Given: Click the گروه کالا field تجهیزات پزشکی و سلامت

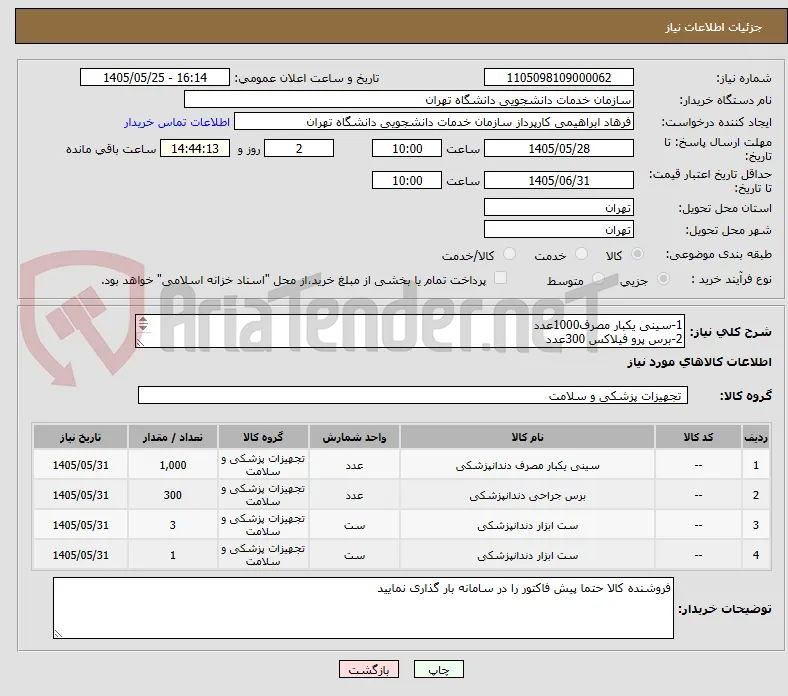Looking at the screenshot, I should click(x=413, y=395).
